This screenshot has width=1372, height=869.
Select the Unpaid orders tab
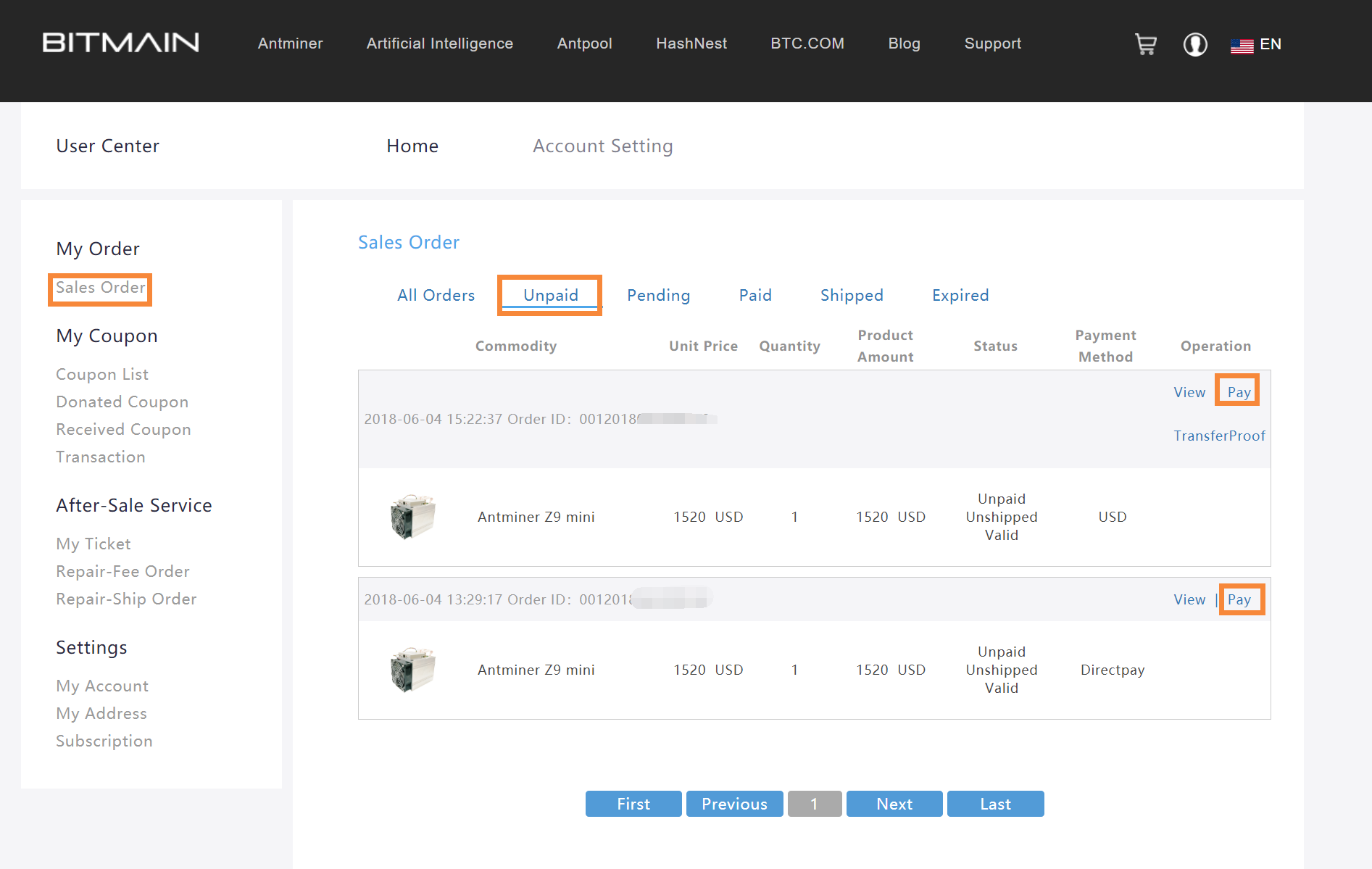click(551, 295)
